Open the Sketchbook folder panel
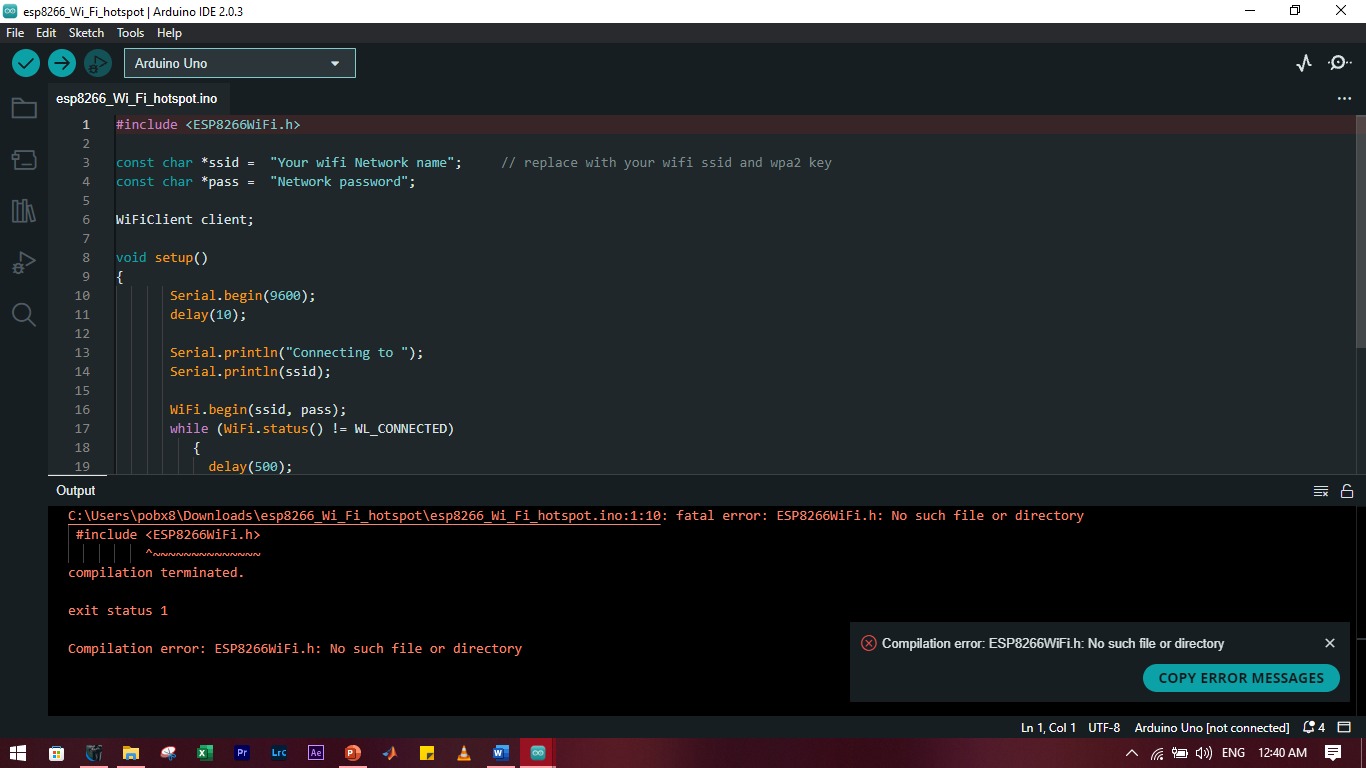Image resolution: width=1366 pixels, height=768 pixels. click(x=24, y=108)
